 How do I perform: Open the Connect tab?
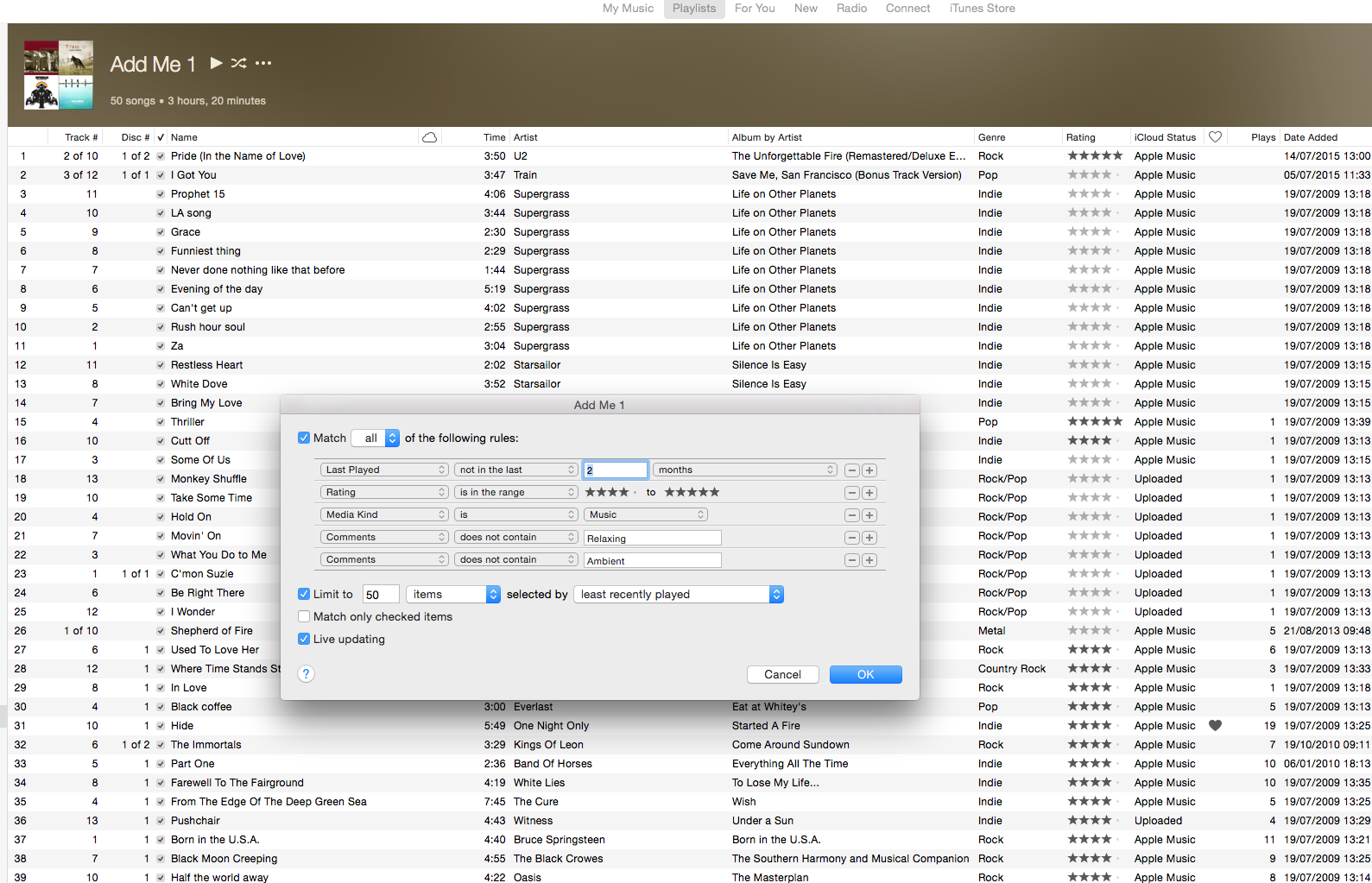[907, 9]
